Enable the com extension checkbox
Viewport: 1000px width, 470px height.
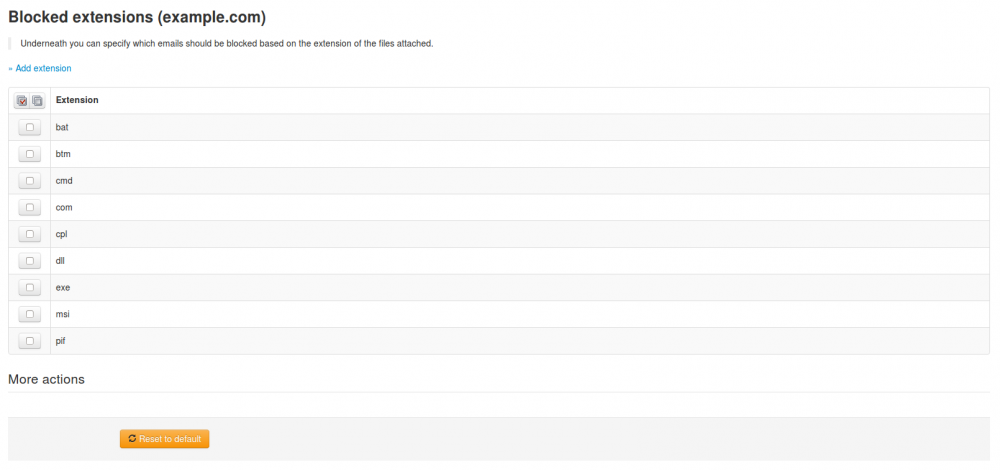[x=30, y=207]
